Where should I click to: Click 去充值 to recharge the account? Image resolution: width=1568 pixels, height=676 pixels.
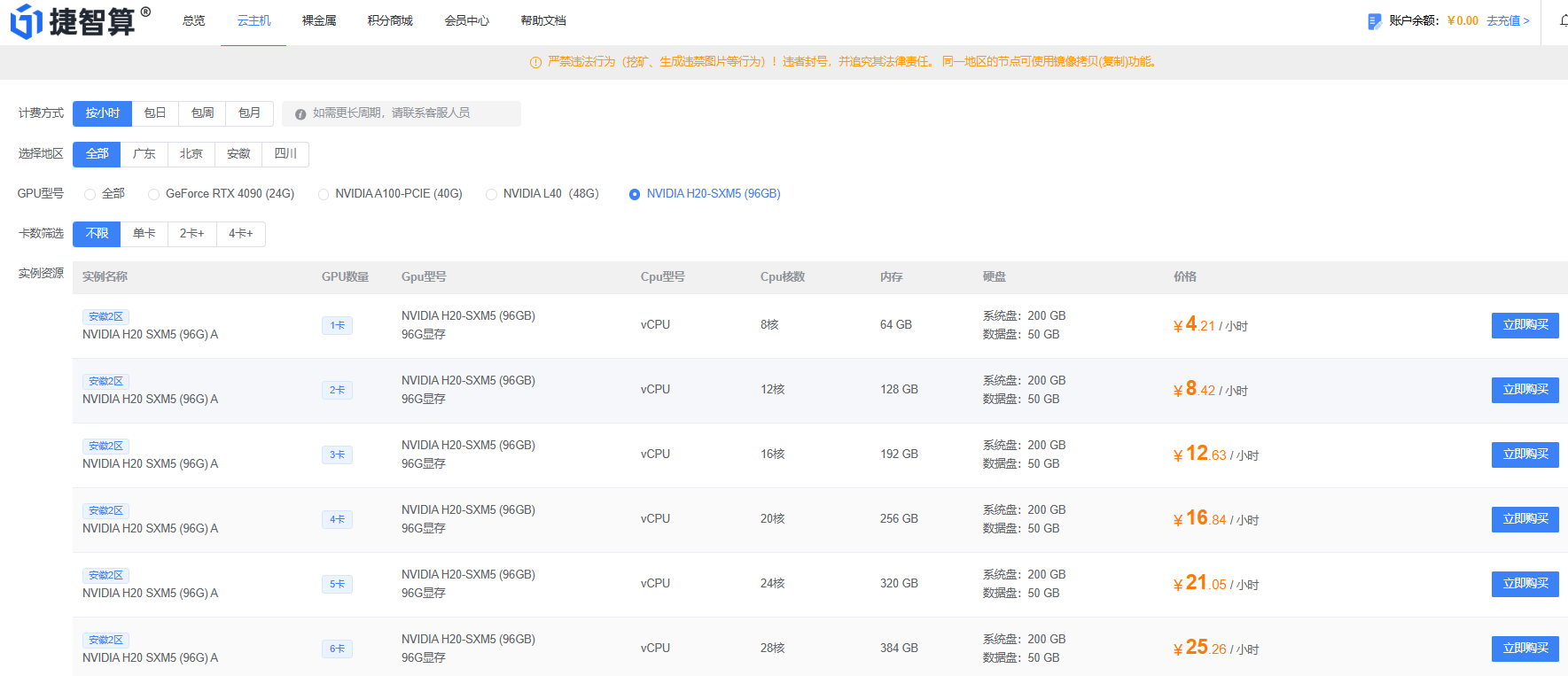tap(1508, 21)
